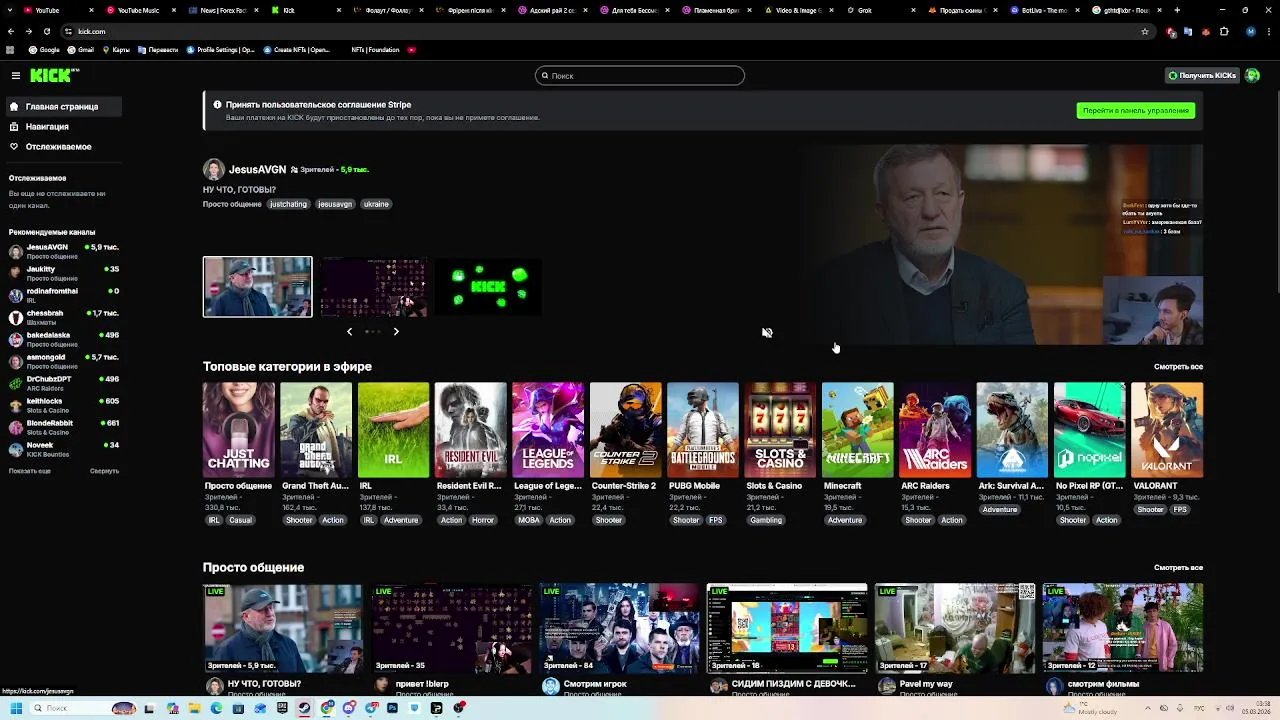1280x720 pixels.
Task: Select the first featured stream thumbnail
Action: click(x=257, y=287)
